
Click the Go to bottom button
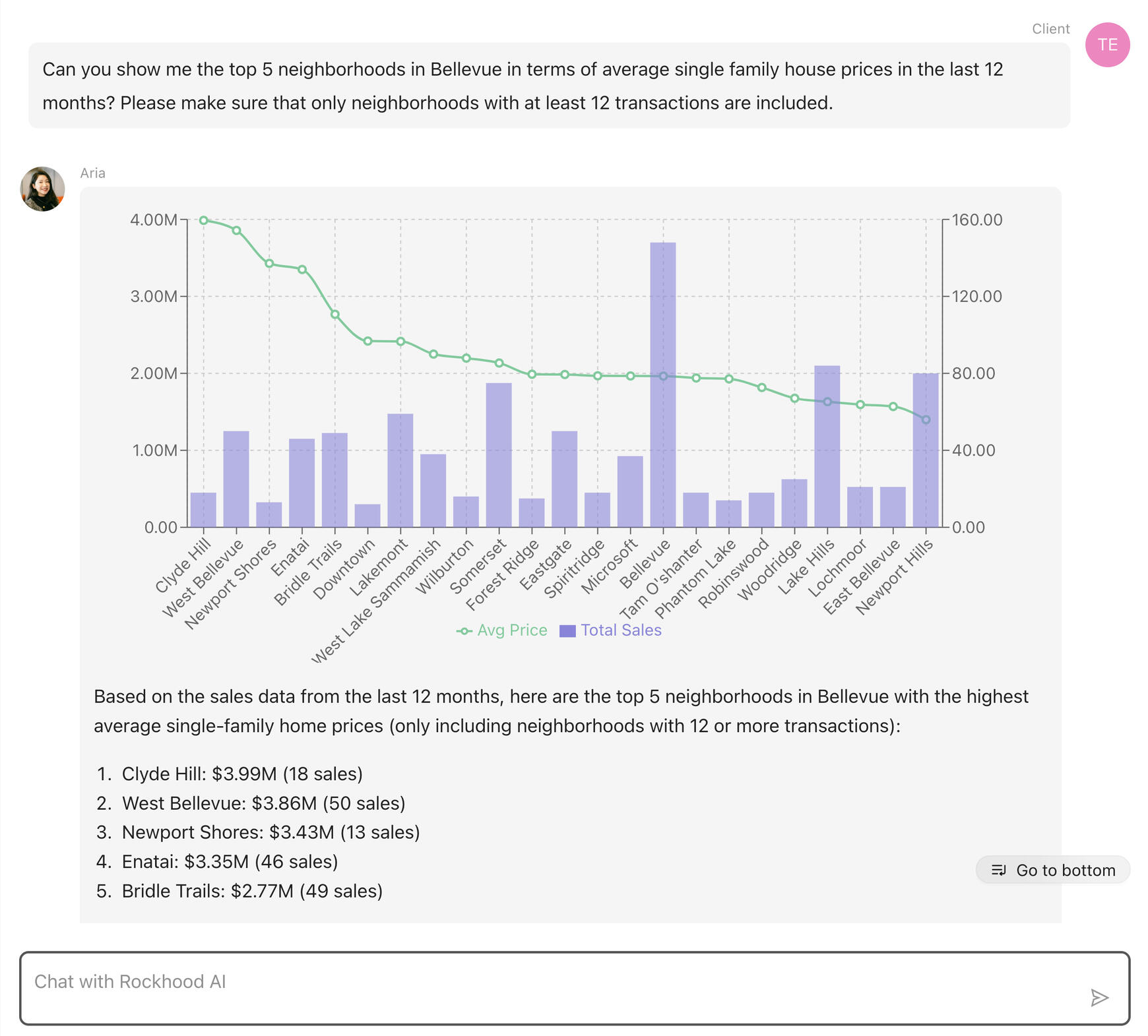click(1052, 870)
